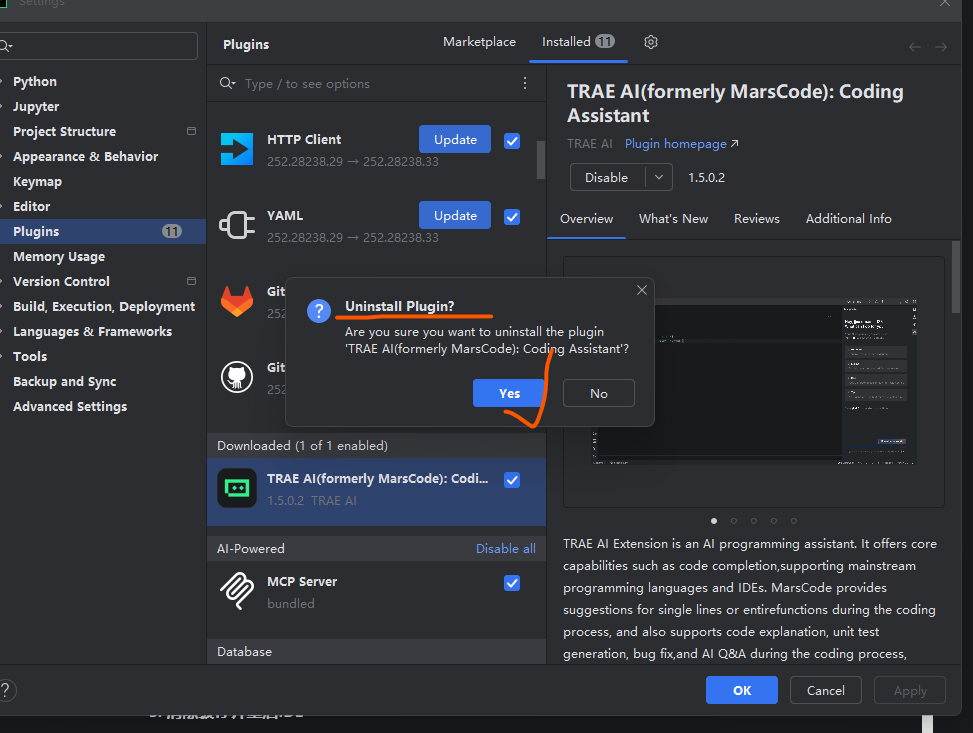This screenshot has height=733, width=973.
Task: Select the Plugins settings item
Action: (102, 232)
